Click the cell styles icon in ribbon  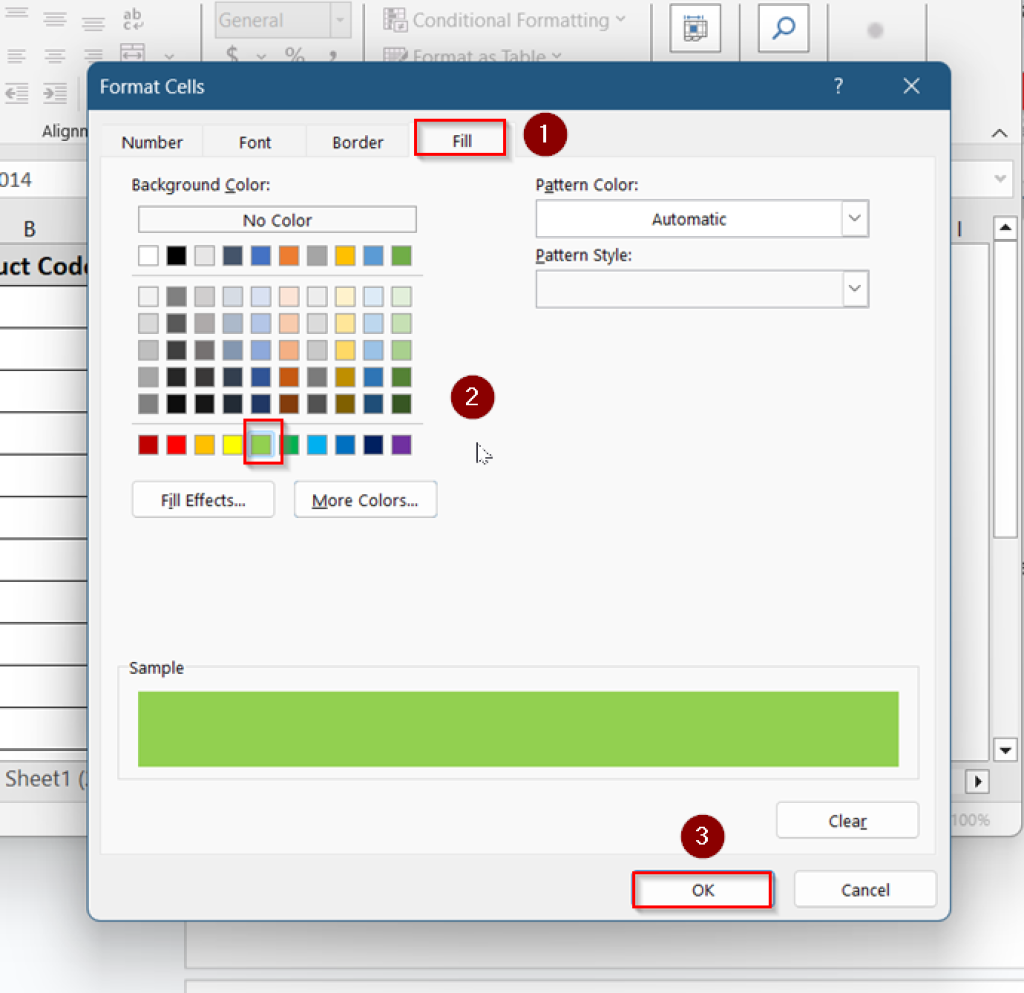695,28
